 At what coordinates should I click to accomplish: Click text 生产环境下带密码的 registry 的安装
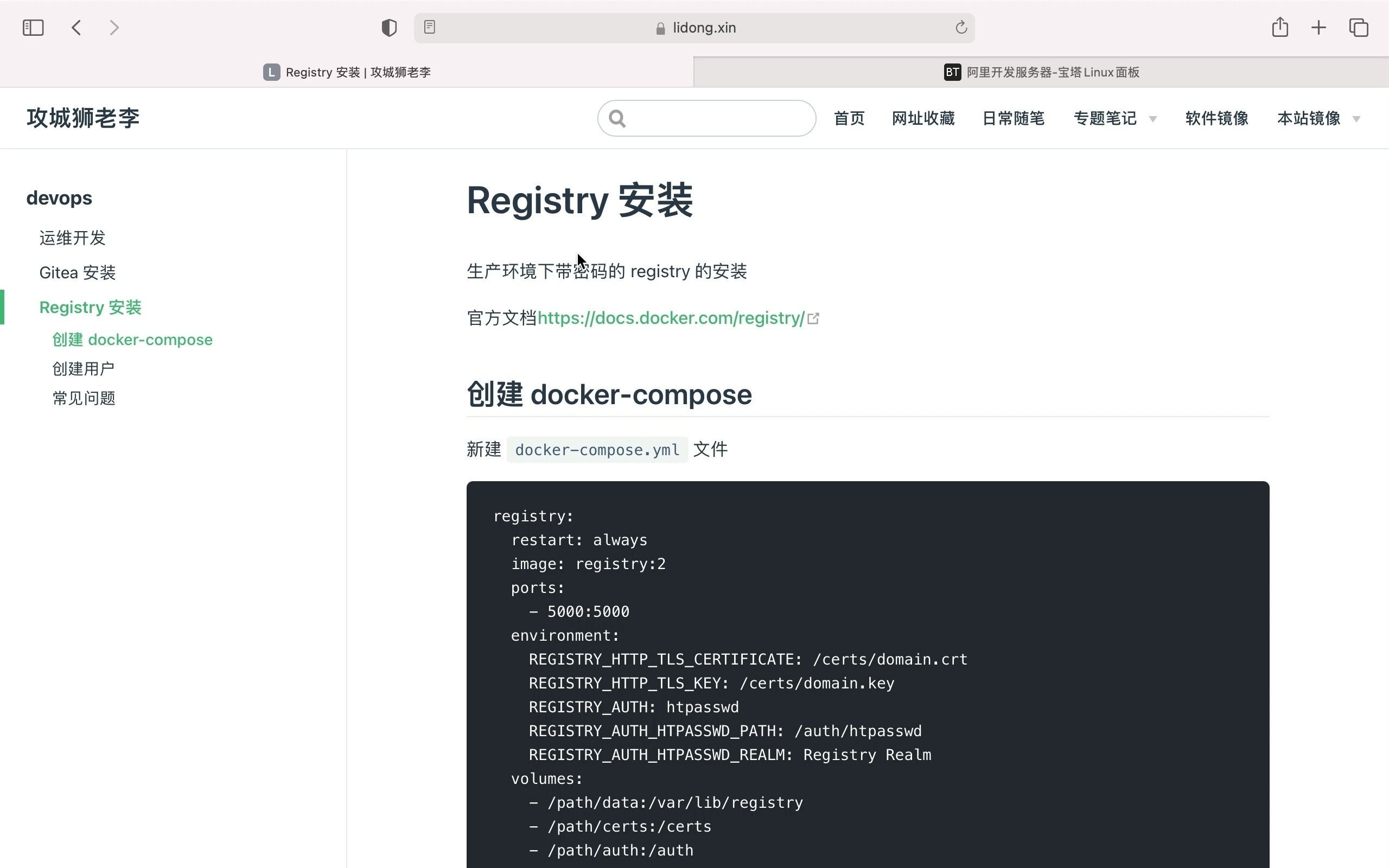coord(607,271)
